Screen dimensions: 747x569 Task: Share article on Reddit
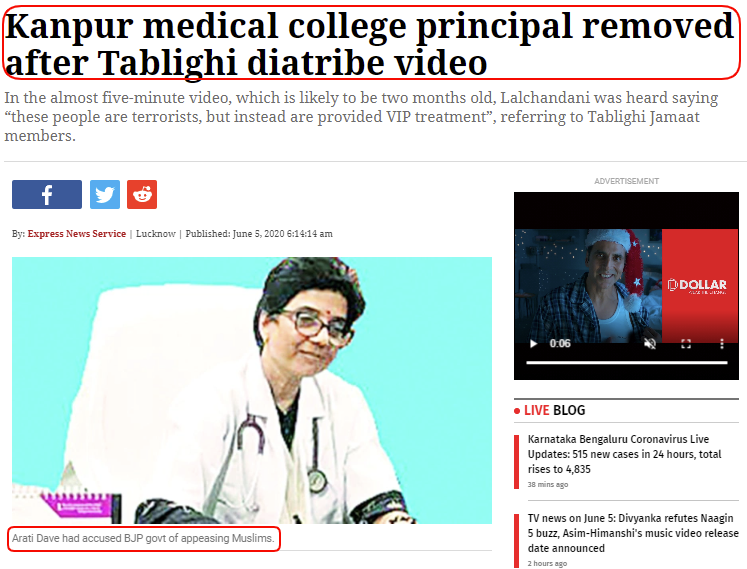tap(142, 194)
